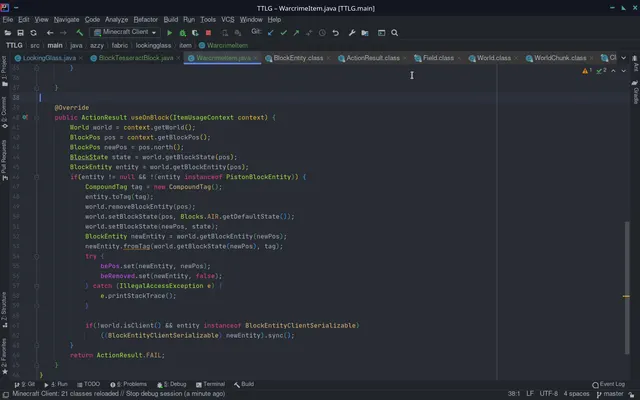
Task: Click the override gutter icon at useOnBlock
Action: click(x=25, y=118)
